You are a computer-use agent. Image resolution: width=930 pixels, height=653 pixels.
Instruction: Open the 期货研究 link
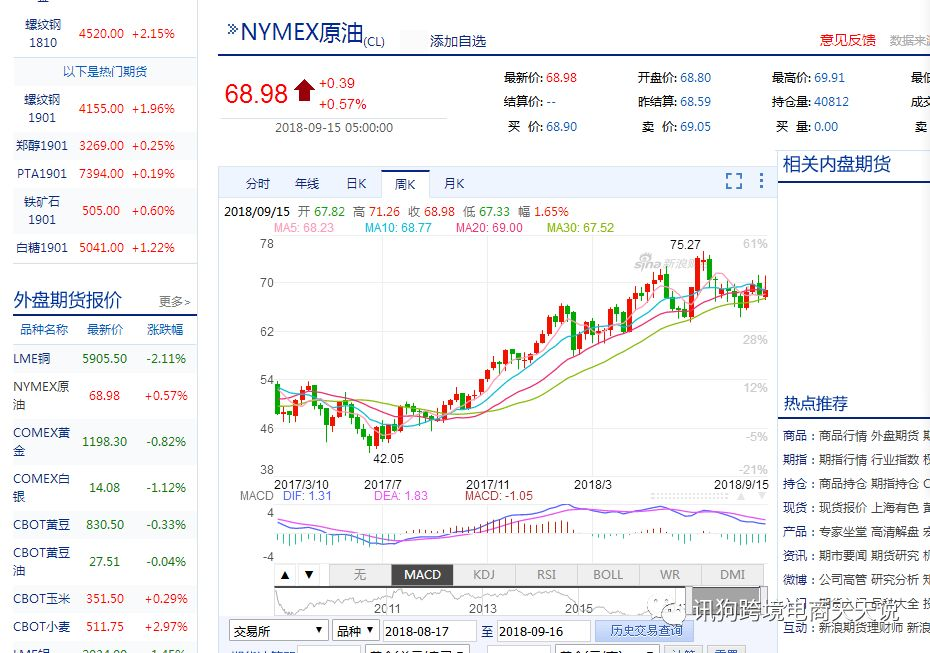click(x=895, y=556)
